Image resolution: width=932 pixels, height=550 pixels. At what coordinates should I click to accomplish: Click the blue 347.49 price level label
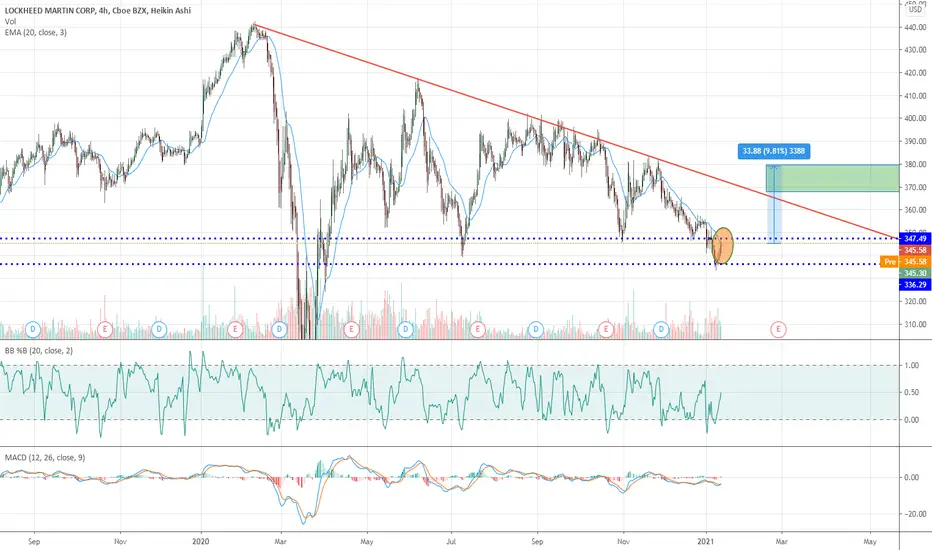tap(915, 238)
